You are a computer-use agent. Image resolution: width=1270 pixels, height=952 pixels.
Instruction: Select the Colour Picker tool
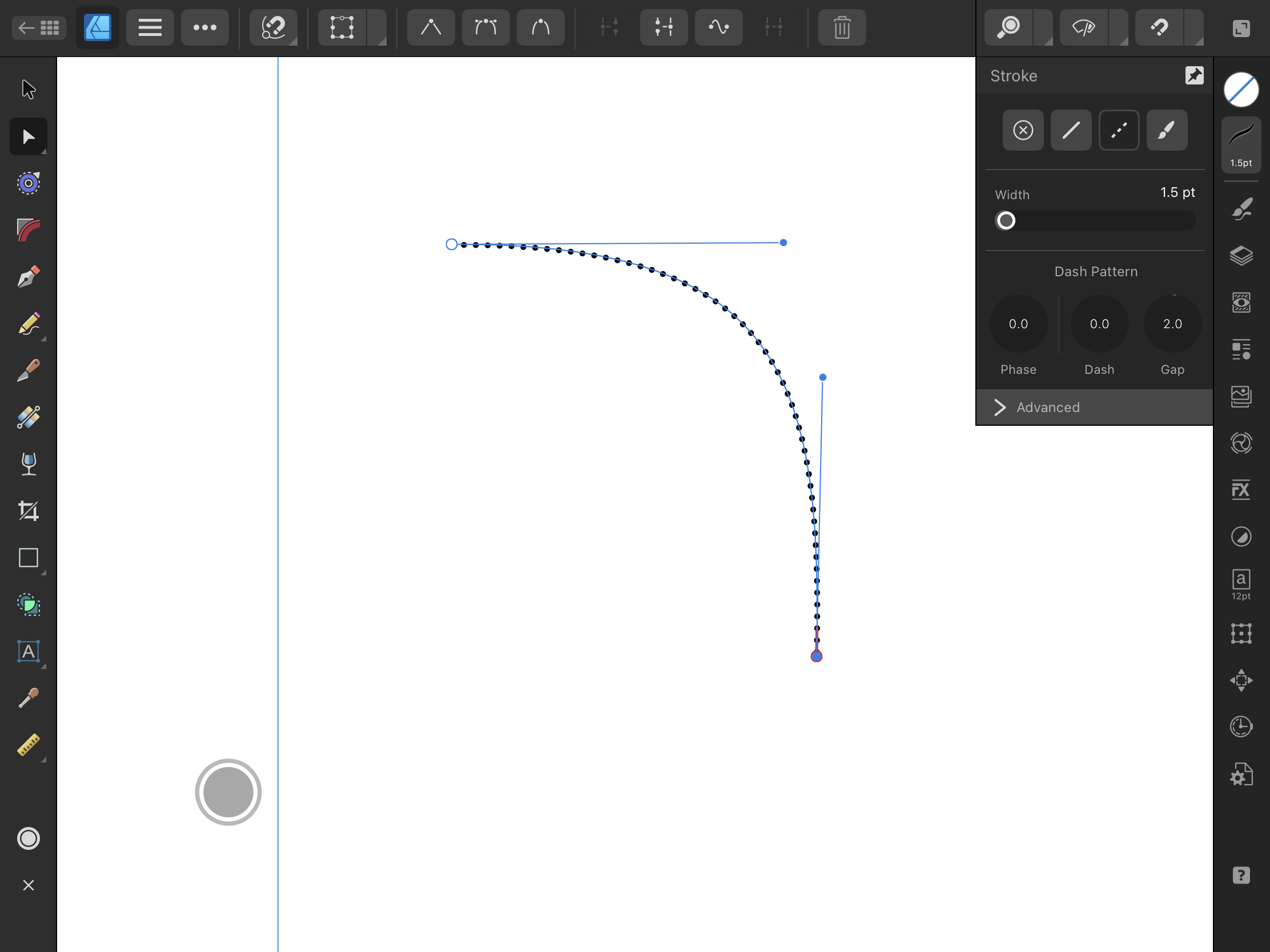click(28, 699)
